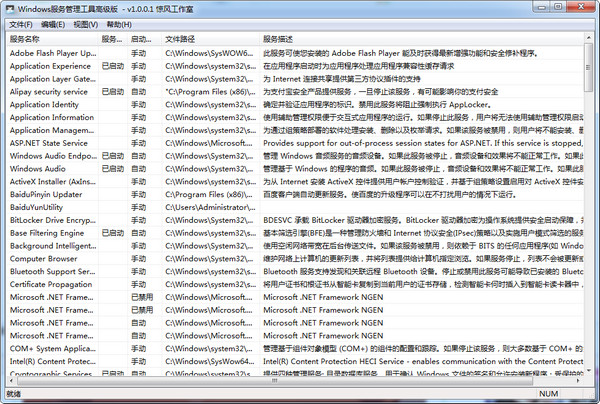600x404 pixels.
Task: Select Application Identity service
Action: pyautogui.click(x=44, y=104)
